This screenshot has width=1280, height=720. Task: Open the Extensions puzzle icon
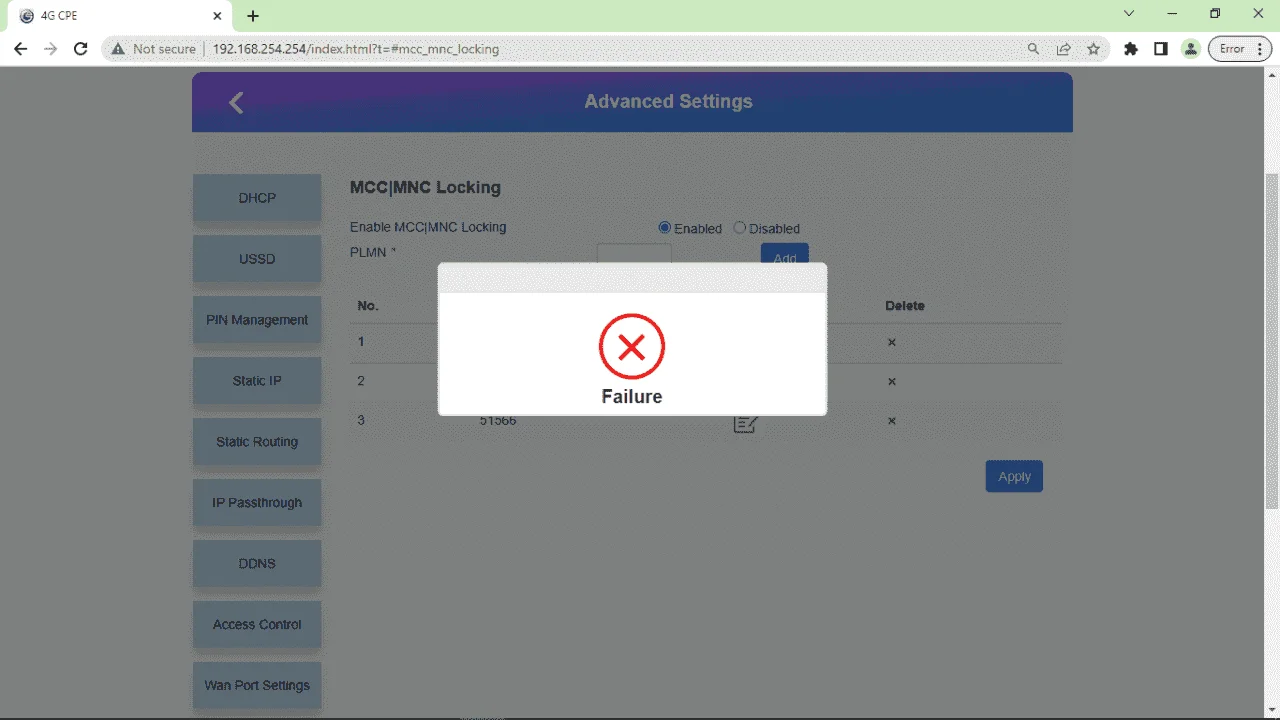click(x=1131, y=48)
